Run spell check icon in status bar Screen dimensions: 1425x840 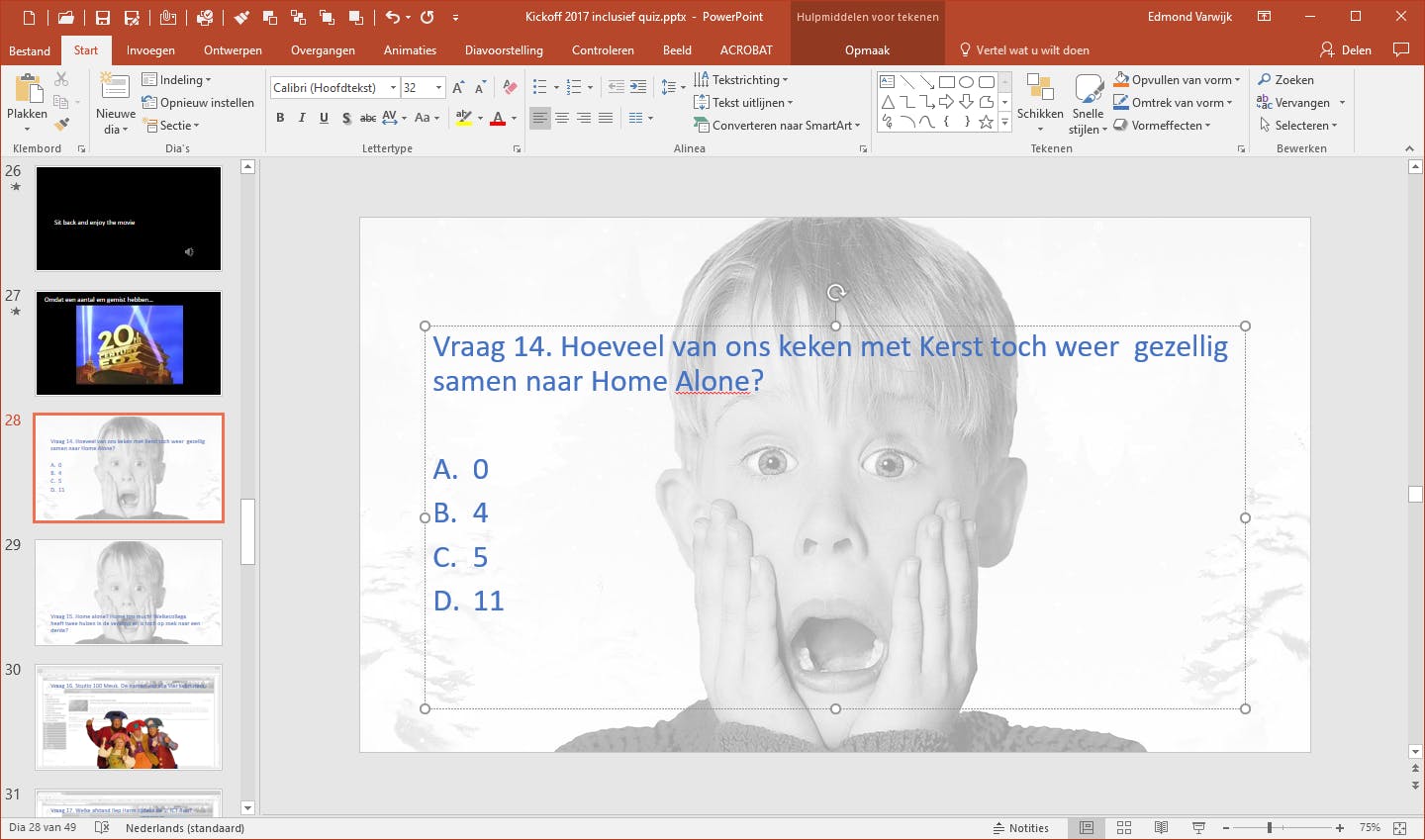[x=102, y=828]
